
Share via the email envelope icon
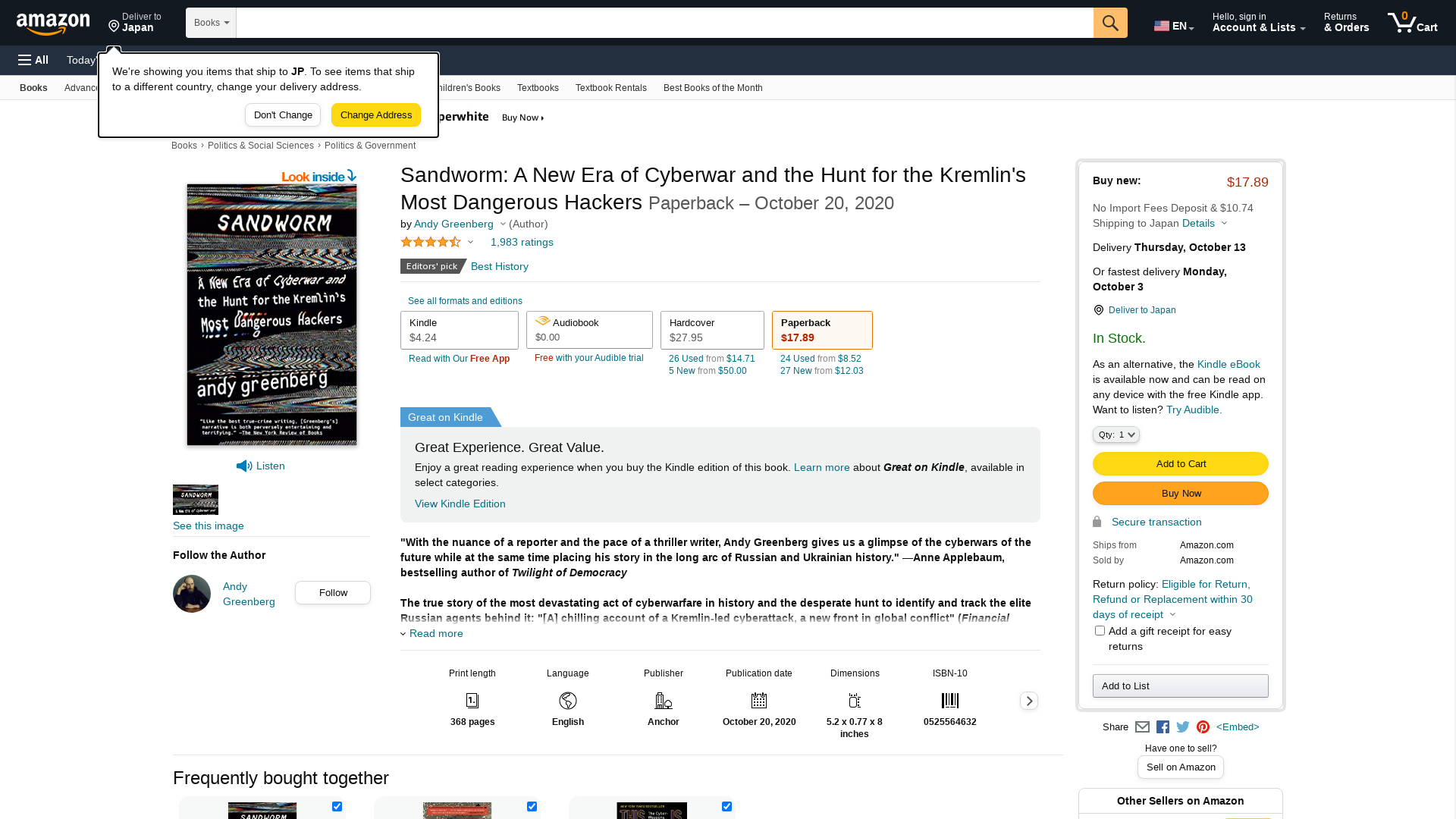point(1142,727)
